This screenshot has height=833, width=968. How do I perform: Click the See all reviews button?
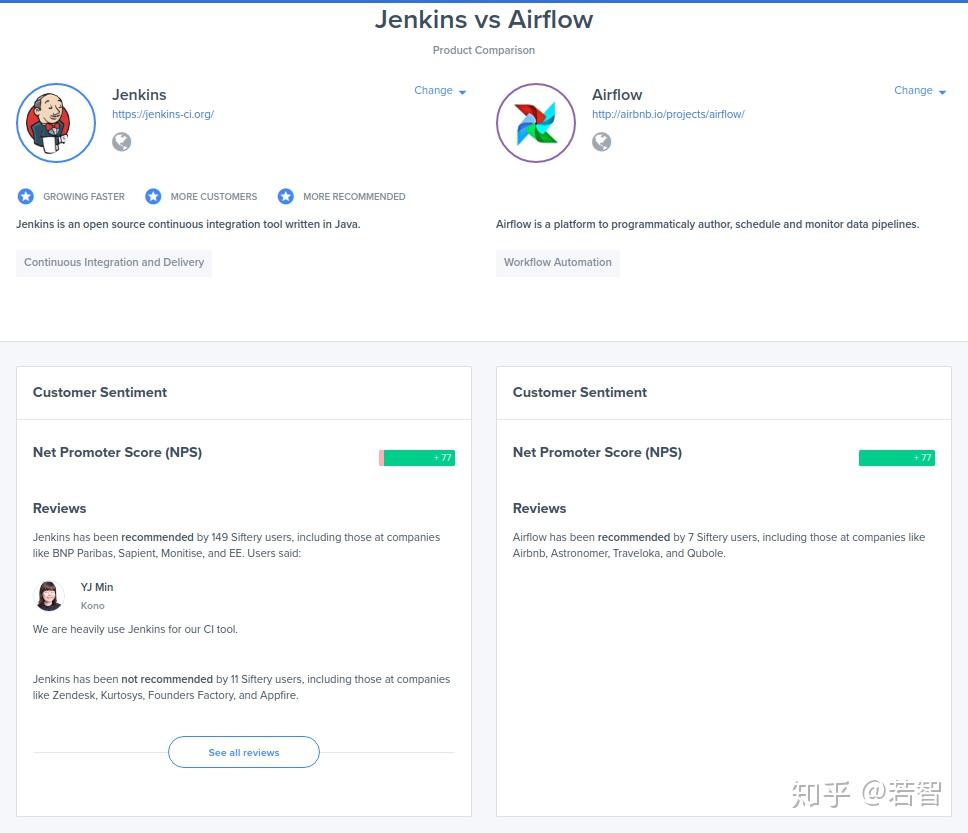pos(244,752)
